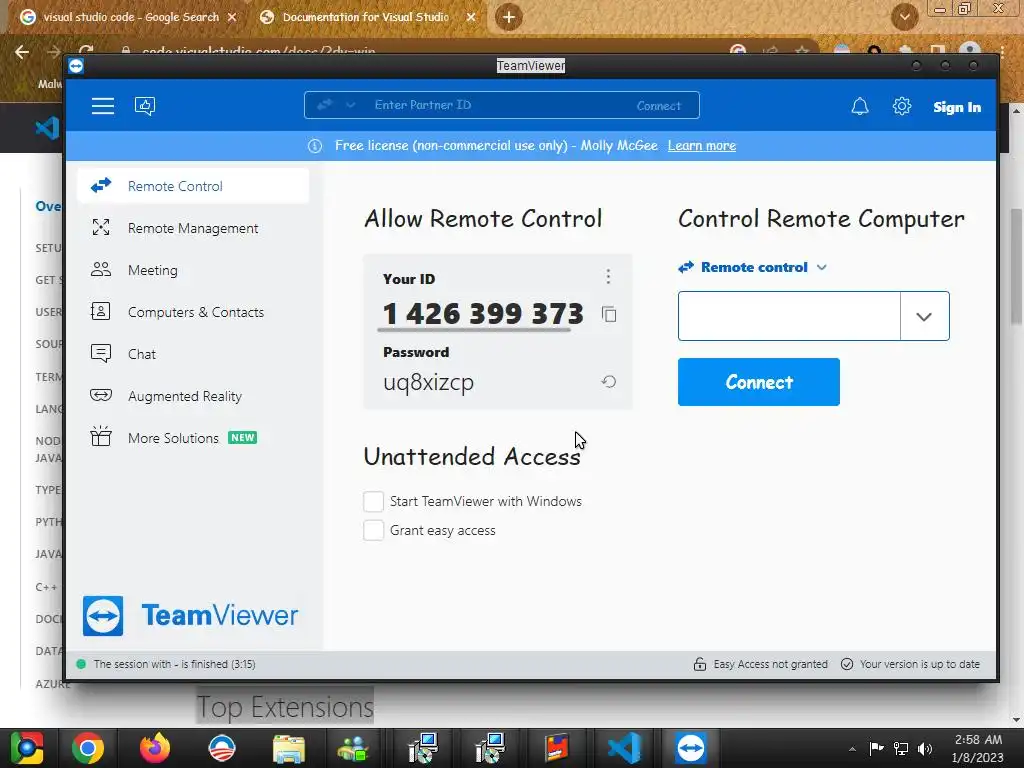Copy Your ID with the copy icon
Screen dimensions: 1024x768
point(609,315)
